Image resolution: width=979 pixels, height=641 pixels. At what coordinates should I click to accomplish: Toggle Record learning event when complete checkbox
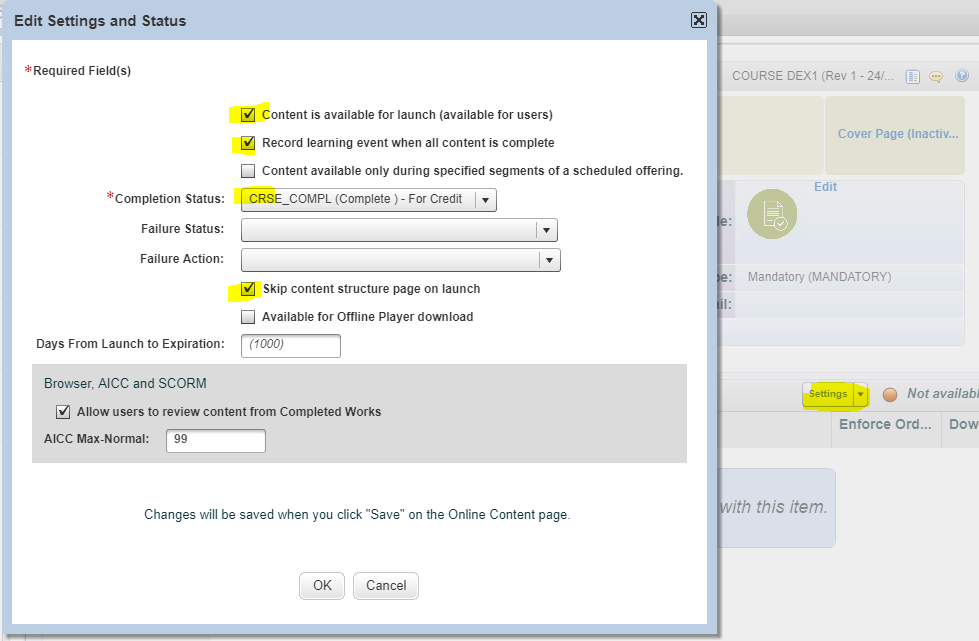[x=248, y=143]
